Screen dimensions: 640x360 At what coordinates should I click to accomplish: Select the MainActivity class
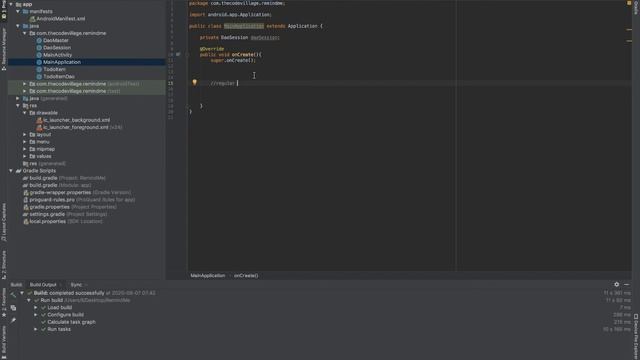click(57, 55)
